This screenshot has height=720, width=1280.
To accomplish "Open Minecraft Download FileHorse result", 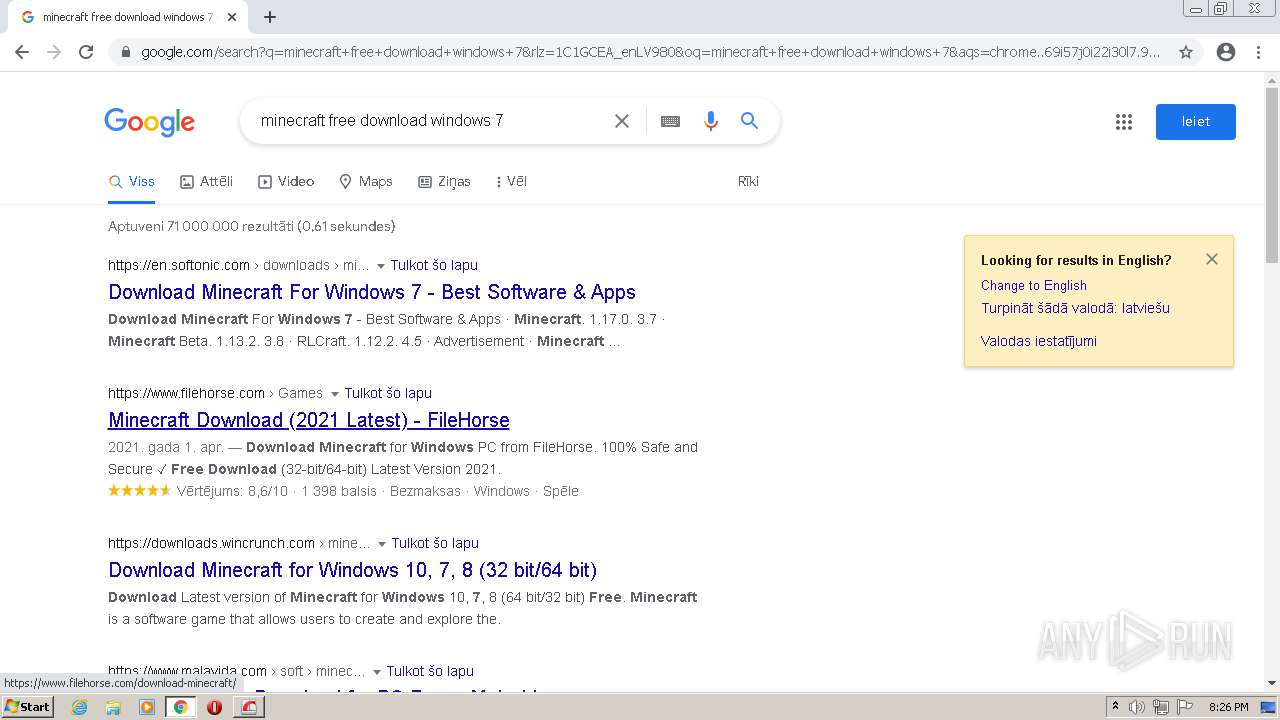I will click(x=309, y=420).
